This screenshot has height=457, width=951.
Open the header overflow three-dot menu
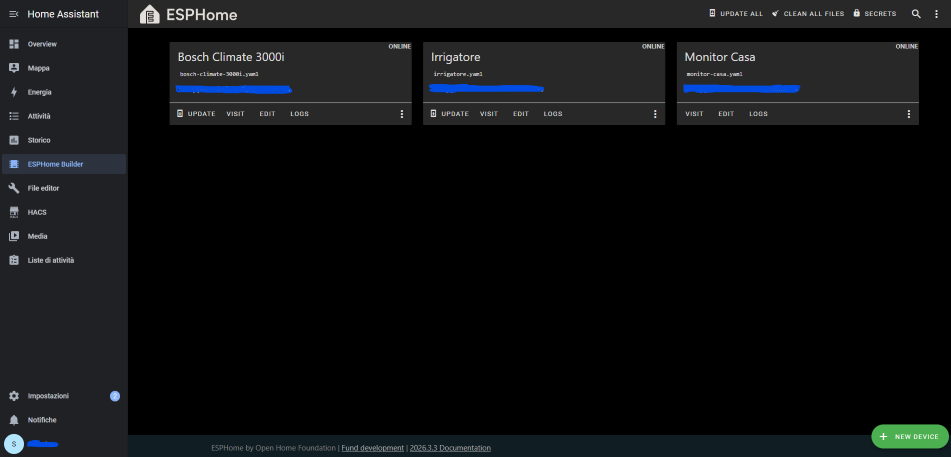[937, 14]
